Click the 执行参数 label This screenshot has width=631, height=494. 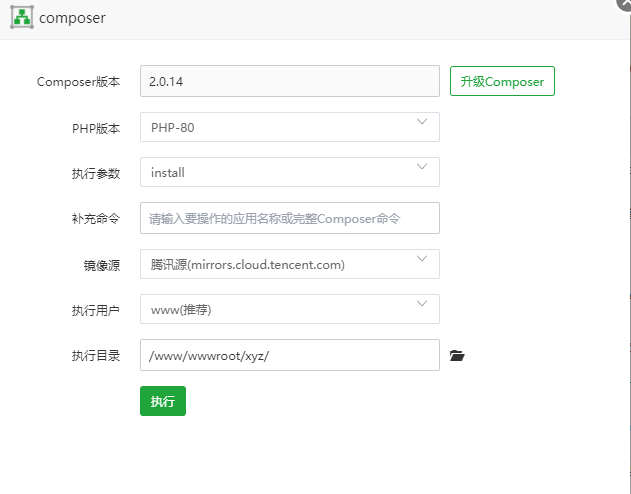[x=96, y=173]
